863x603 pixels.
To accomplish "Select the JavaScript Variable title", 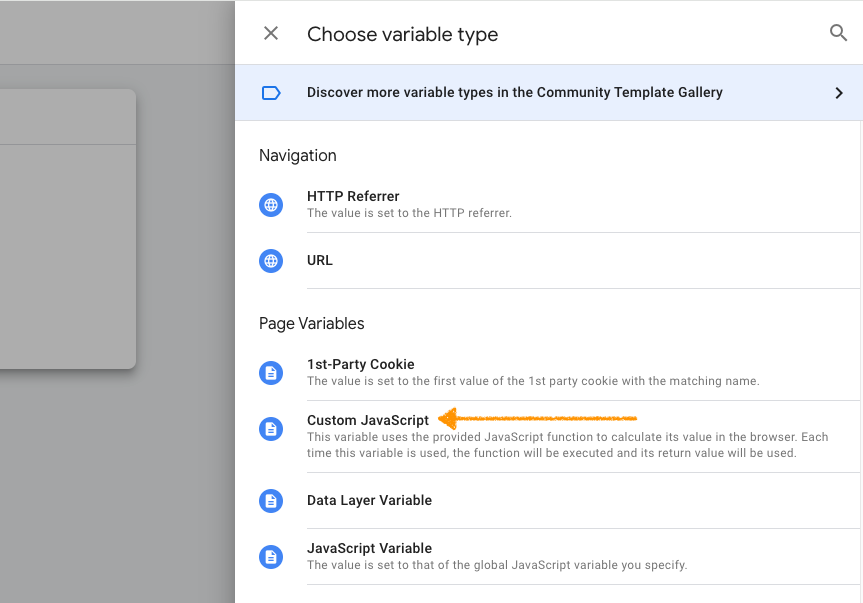I will (369, 549).
